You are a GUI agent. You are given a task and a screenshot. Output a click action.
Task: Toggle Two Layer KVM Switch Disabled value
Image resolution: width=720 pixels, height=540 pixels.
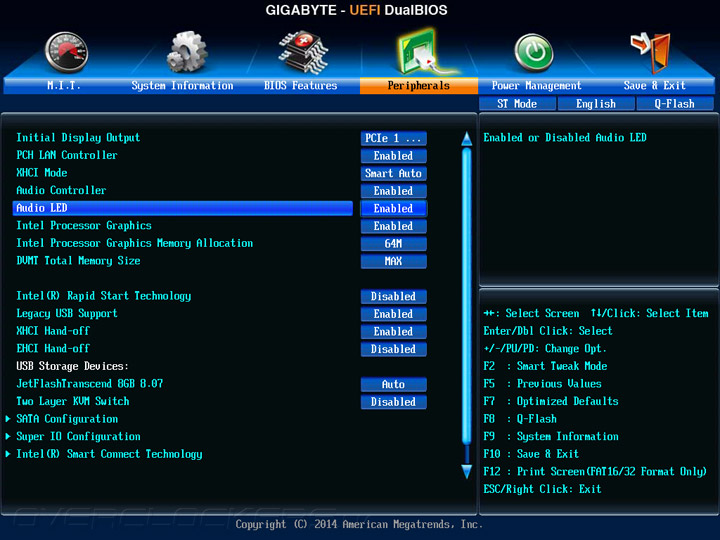pos(394,402)
